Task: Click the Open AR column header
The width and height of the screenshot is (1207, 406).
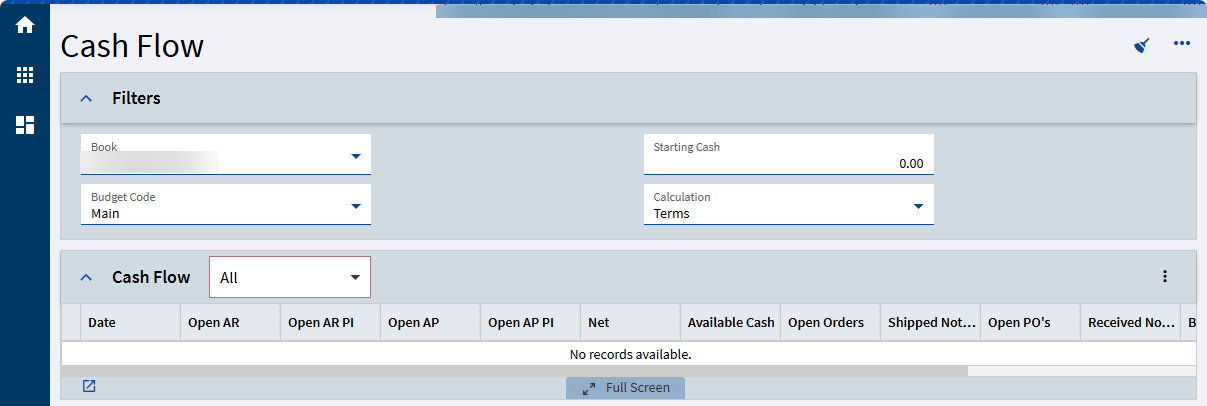Action: point(231,323)
